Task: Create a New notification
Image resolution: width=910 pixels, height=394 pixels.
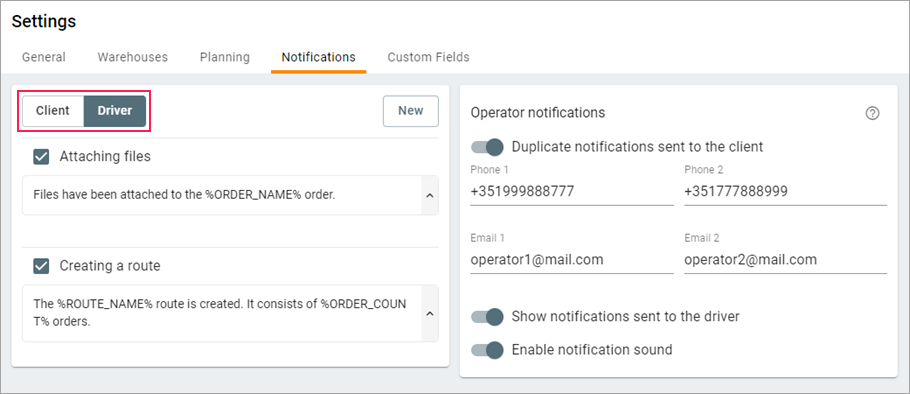Action: click(411, 111)
